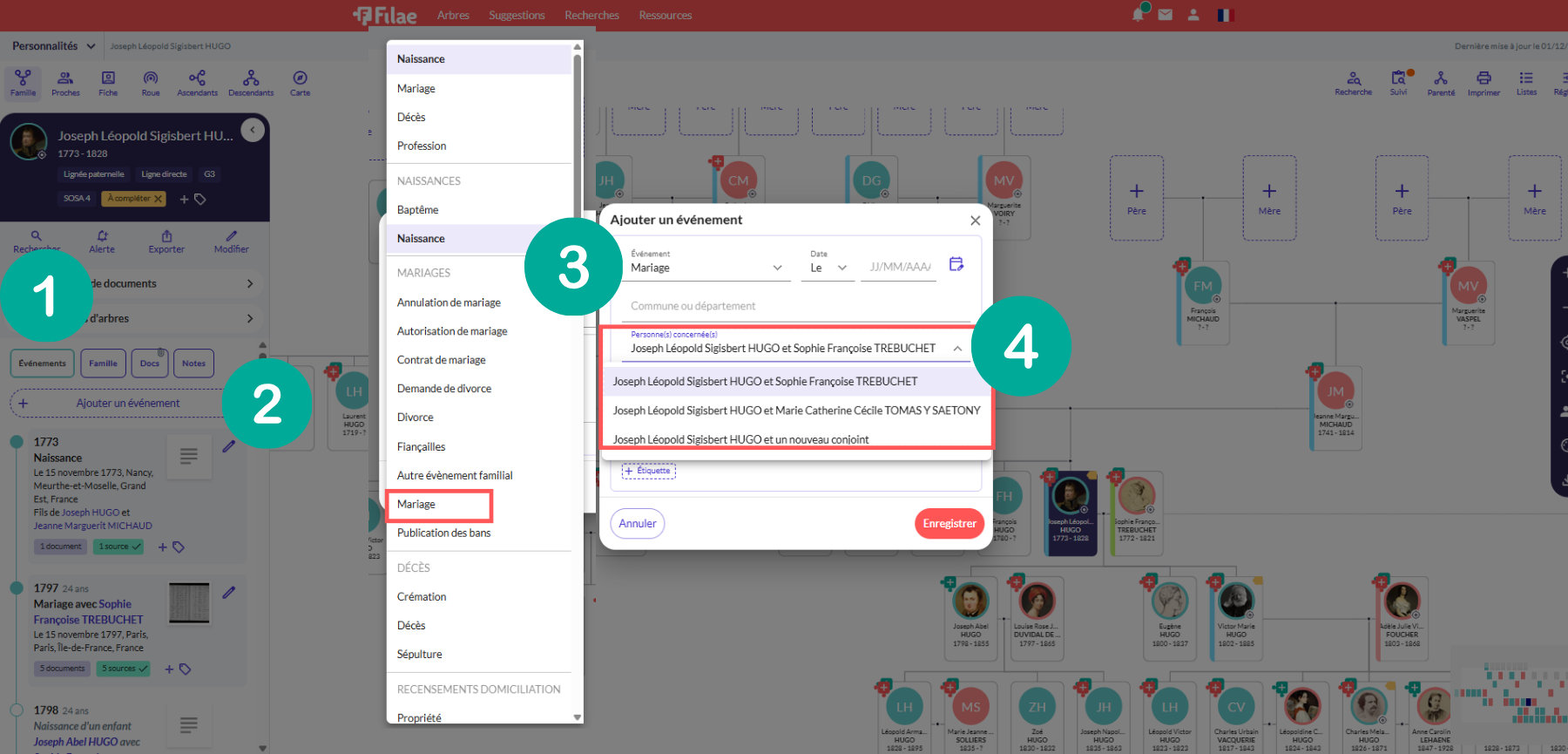Click the calendar icon beside the date field
Viewport: 1568px width, 754px height.
click(956, 264)
